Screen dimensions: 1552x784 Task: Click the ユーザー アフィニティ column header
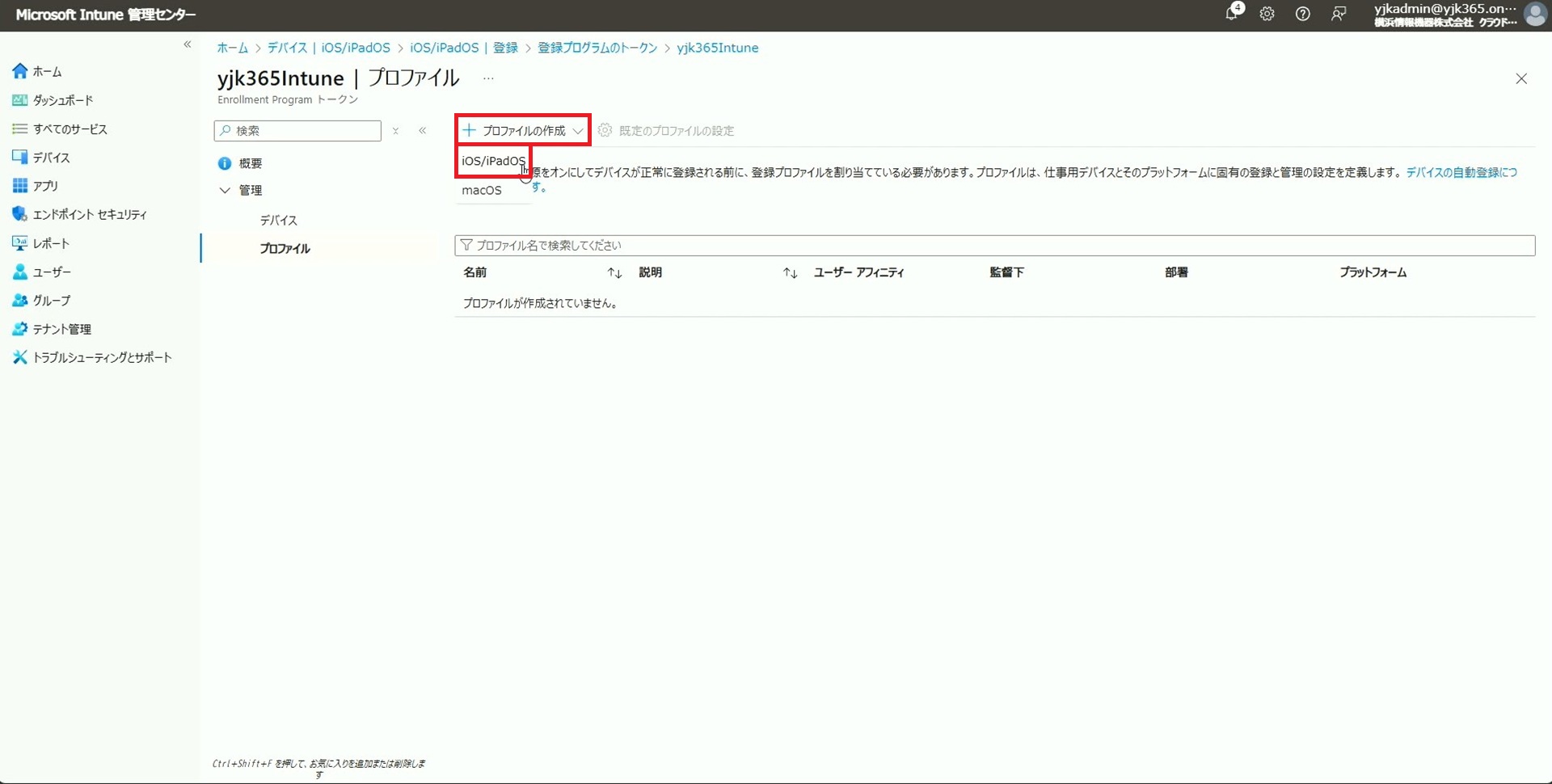pyautogui.click(x=859, y=273)
